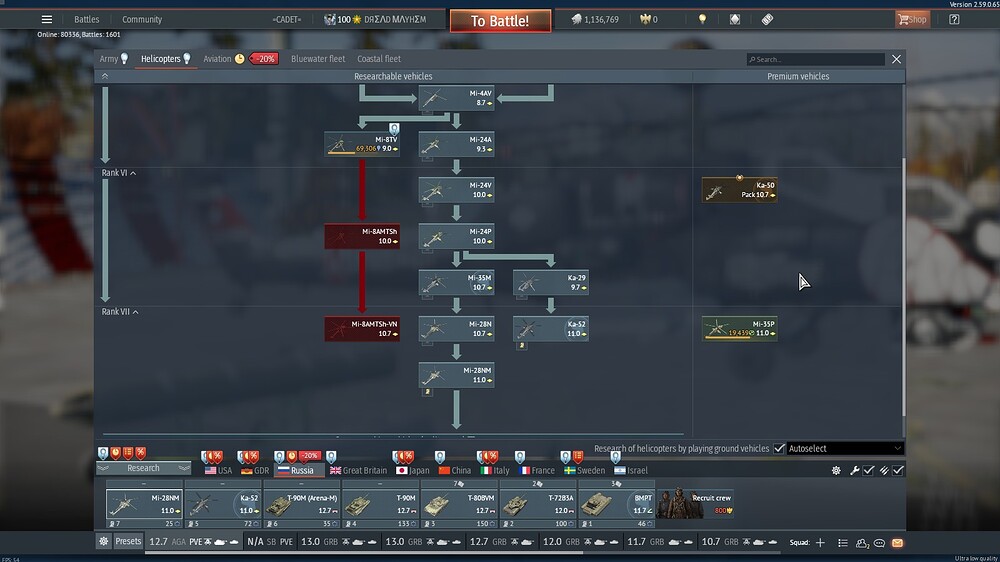
Task: Select the 10.7 GRB preset
Action: (739, 542)
